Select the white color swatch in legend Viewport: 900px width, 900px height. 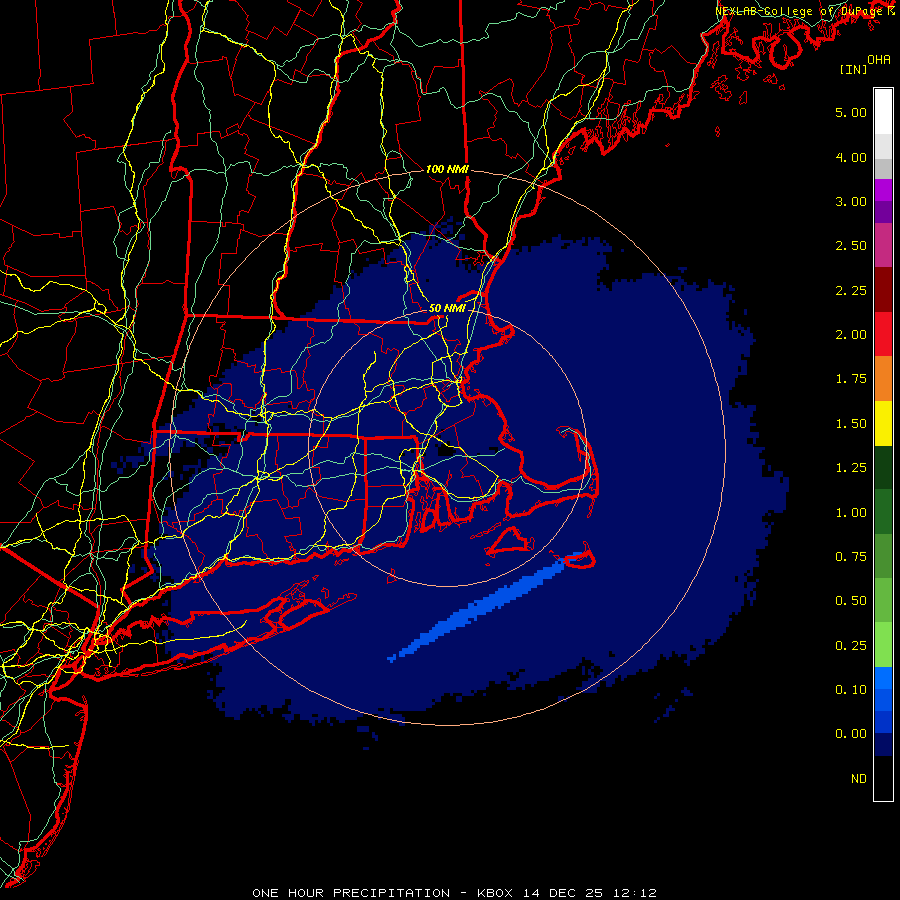pyautogui.click(x=883, y=112)
